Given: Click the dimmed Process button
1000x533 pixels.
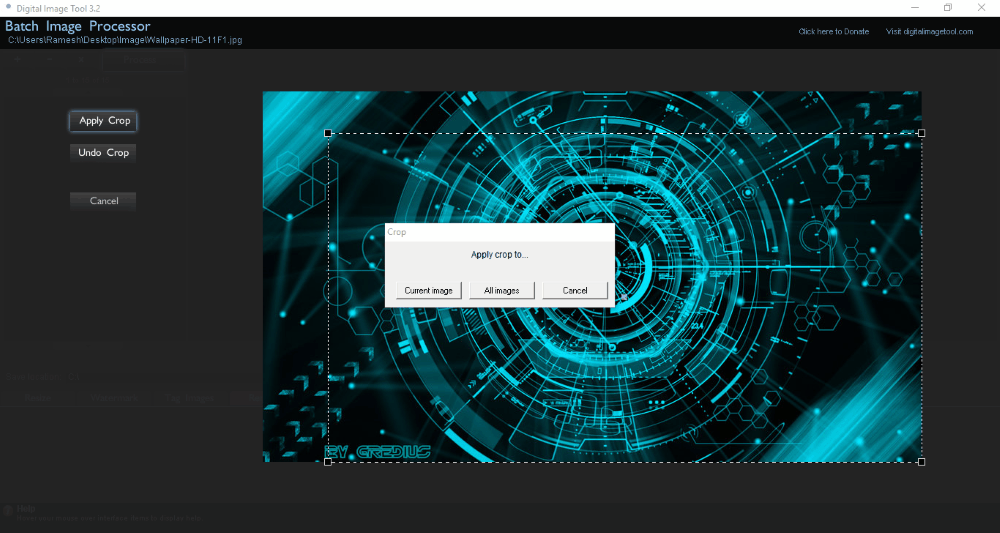Looking at the screenshot, I should 143,60.
